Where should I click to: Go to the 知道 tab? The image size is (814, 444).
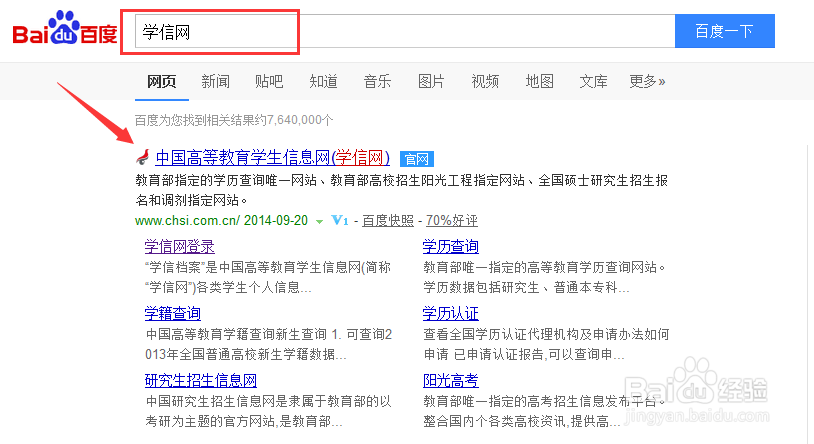pos(323,81)
